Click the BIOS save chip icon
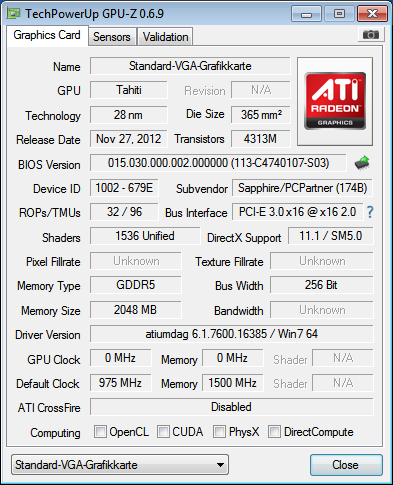Image resolution: width=393 pixels, height=485 pixels. [x=362, y=163]
